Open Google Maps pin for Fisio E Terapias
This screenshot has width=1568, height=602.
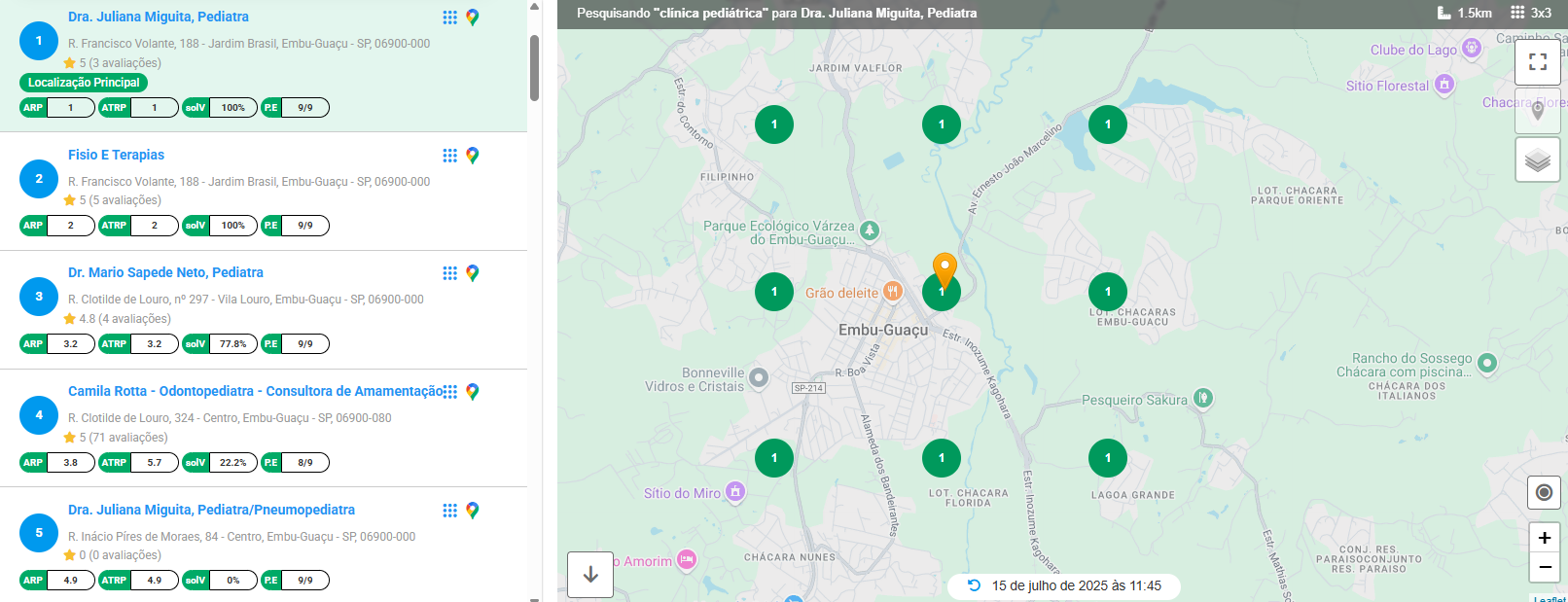(x=473, y=156)
